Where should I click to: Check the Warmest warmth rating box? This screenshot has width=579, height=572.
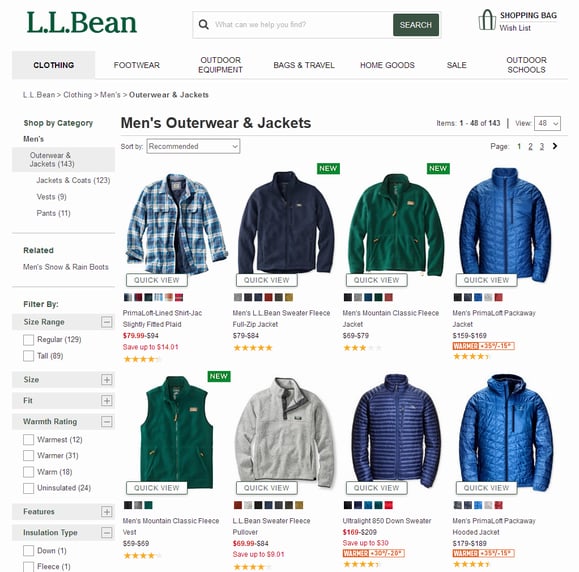click(28, 439)
